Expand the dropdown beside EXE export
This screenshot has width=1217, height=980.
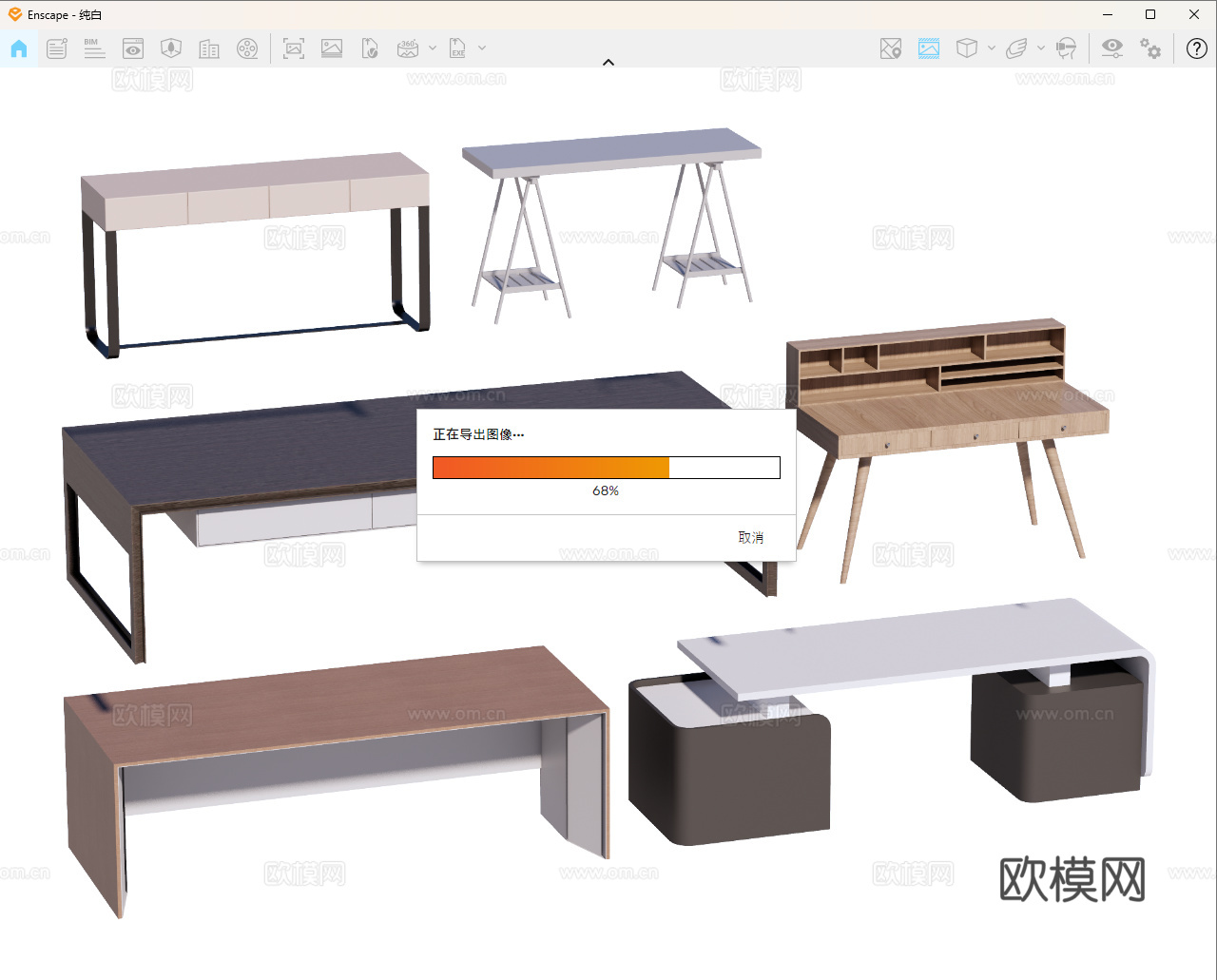482,48
